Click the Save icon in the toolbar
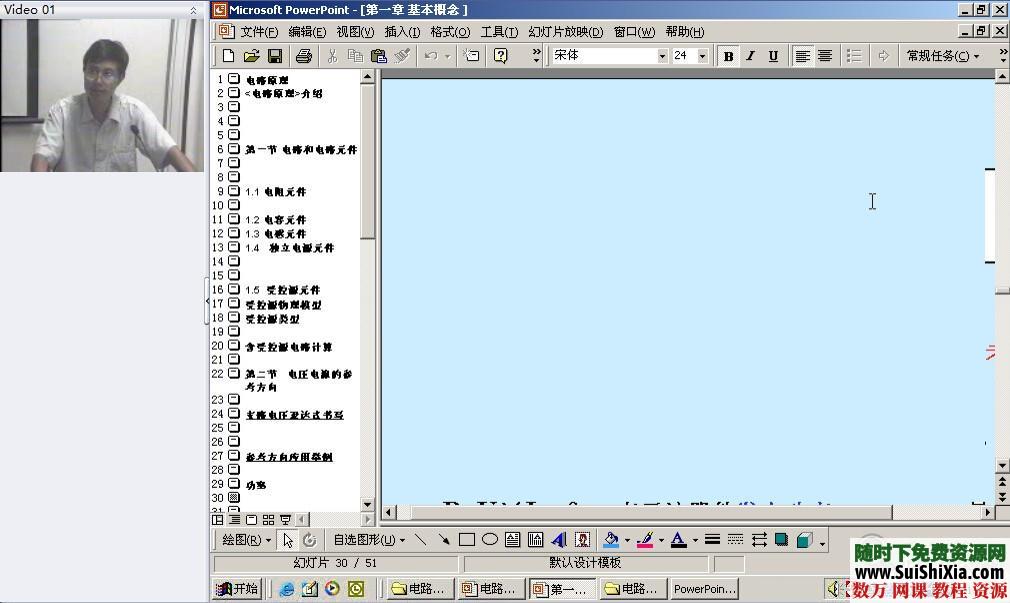Image resolution: width=1010 pixels, height=603 pixels. pos(275,56)
